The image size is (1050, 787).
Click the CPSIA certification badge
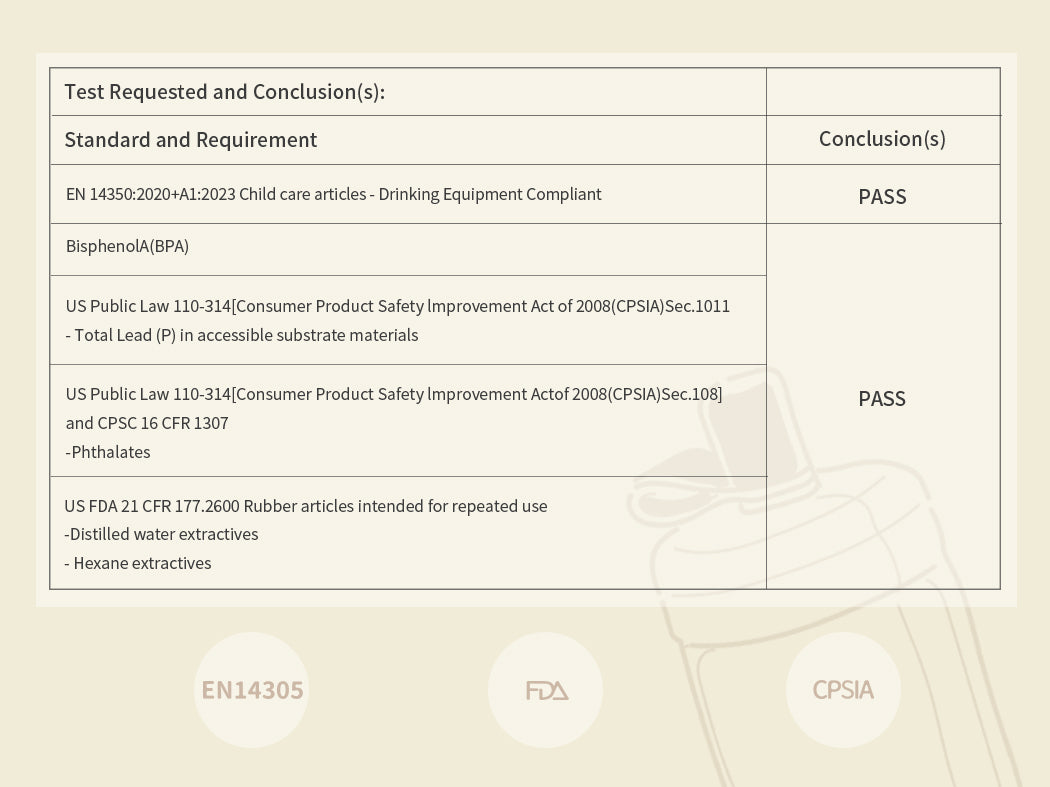coord(843,690)
